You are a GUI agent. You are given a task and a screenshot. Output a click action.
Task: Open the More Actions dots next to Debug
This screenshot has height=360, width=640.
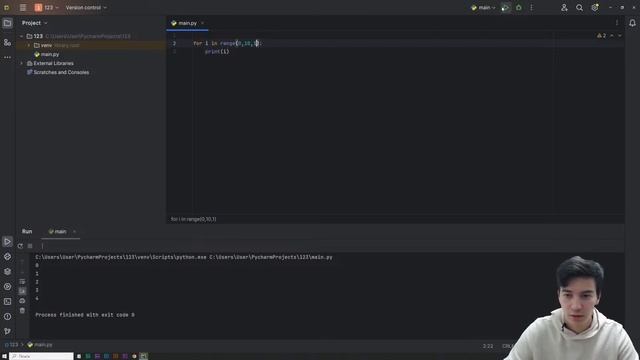click(531, 8)
